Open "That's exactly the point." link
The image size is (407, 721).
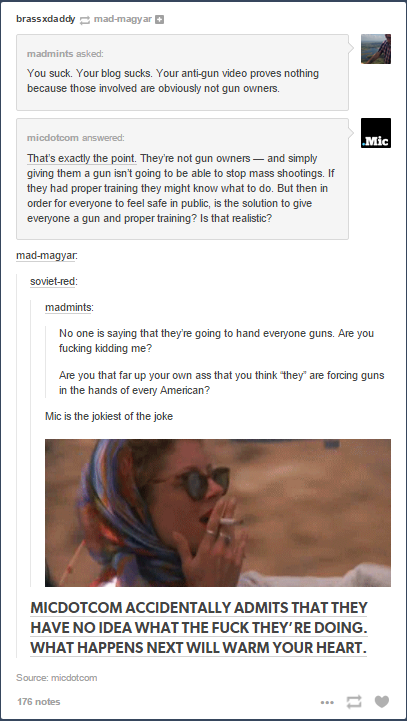(x=82, y=159)
